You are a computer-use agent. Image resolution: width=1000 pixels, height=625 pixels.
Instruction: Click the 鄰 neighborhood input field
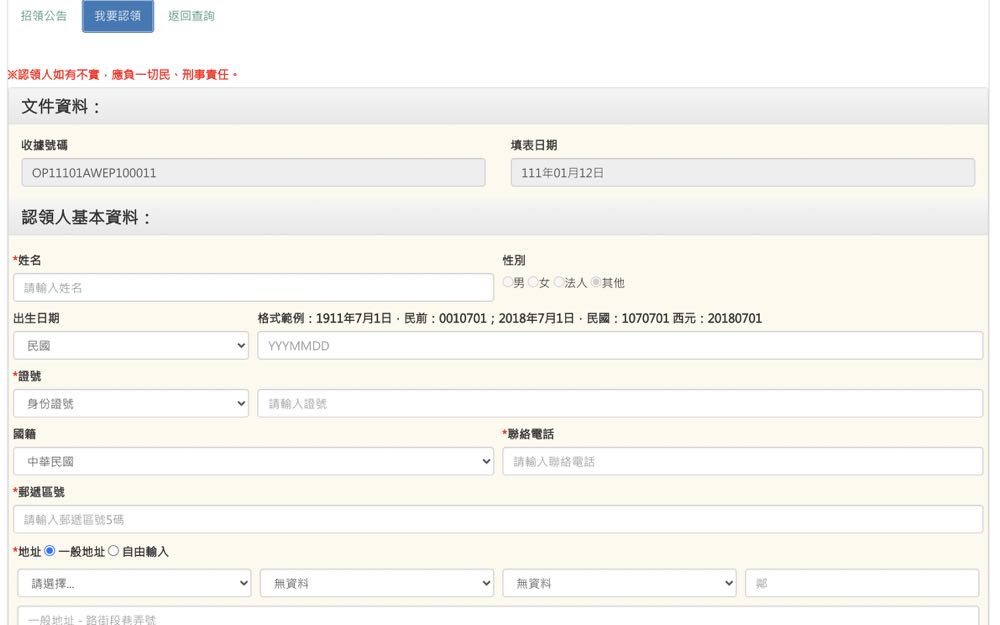coord(862,583)
